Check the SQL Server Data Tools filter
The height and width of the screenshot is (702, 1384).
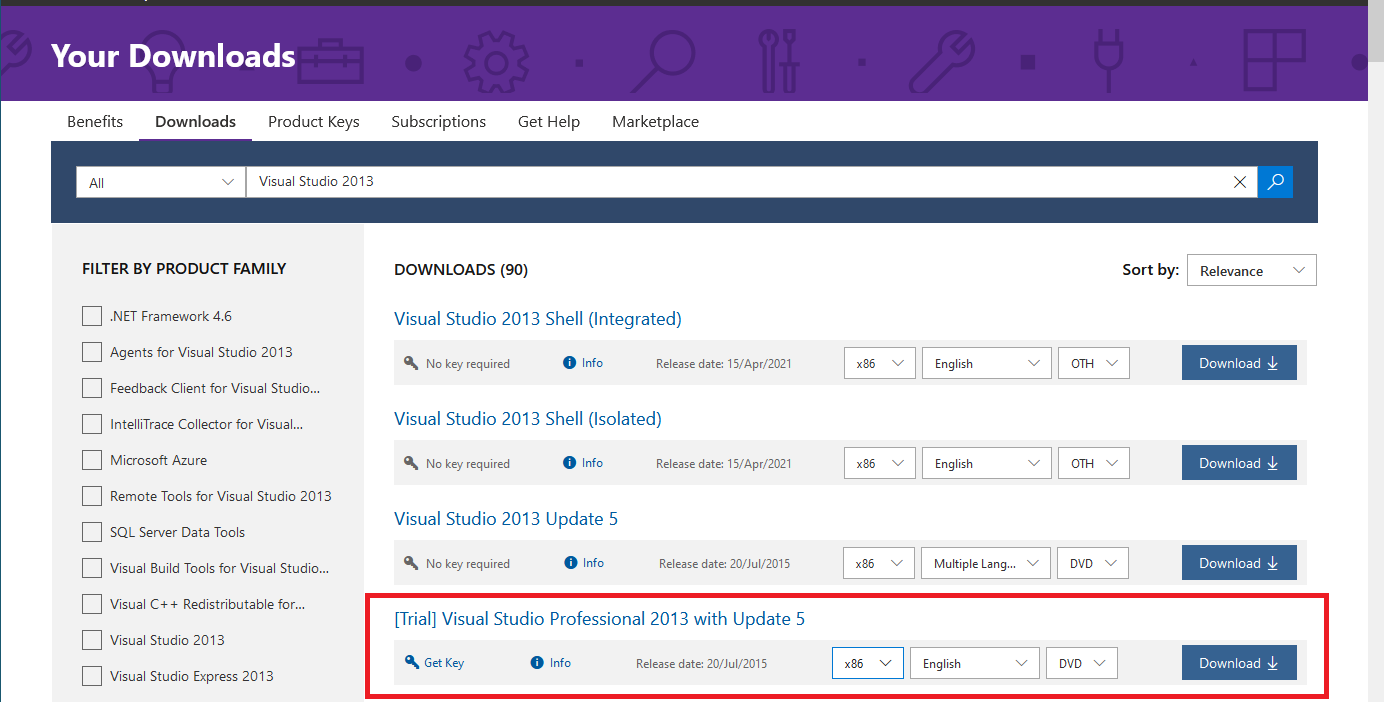[x=92, y=532]
